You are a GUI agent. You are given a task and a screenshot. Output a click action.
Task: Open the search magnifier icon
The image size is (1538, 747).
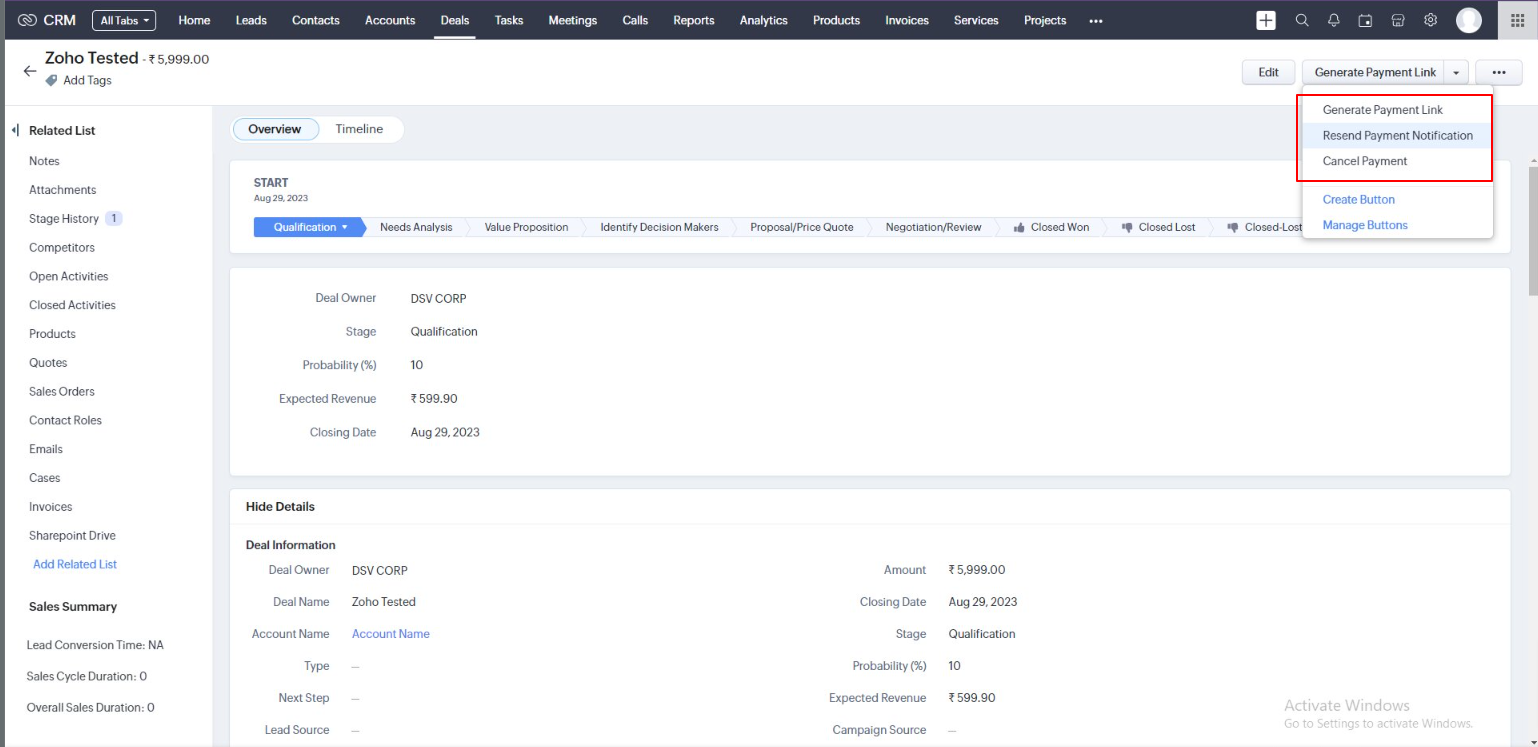coord(1301,20)
